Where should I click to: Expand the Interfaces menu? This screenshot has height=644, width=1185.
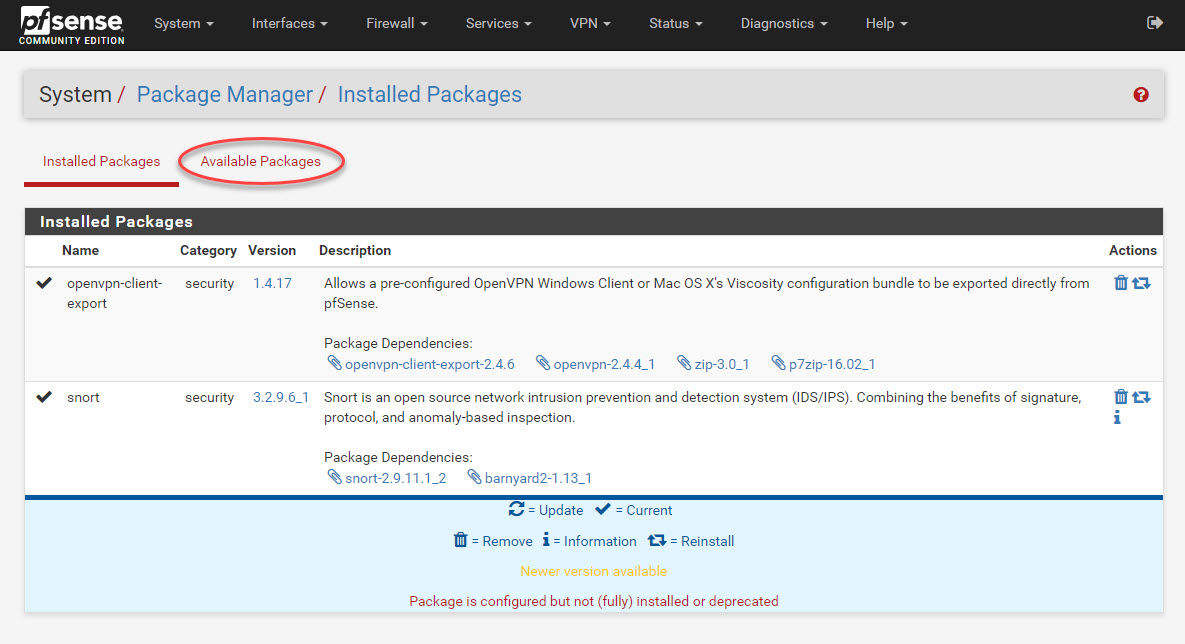(289, 23)
